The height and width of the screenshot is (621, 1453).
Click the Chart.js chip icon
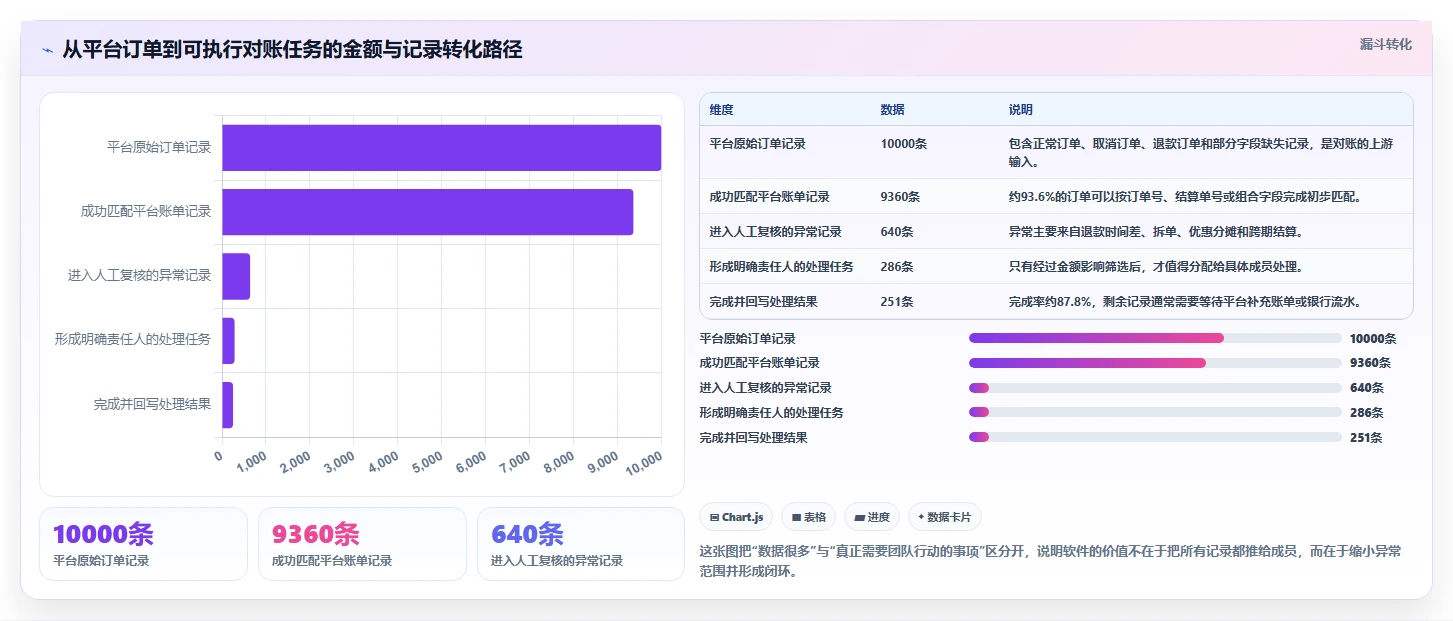click(714, 517)
